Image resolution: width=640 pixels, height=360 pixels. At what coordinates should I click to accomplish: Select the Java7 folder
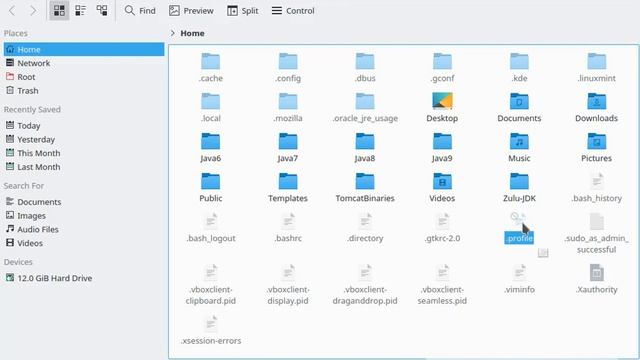pyautogui.click(x=288, y=148)
